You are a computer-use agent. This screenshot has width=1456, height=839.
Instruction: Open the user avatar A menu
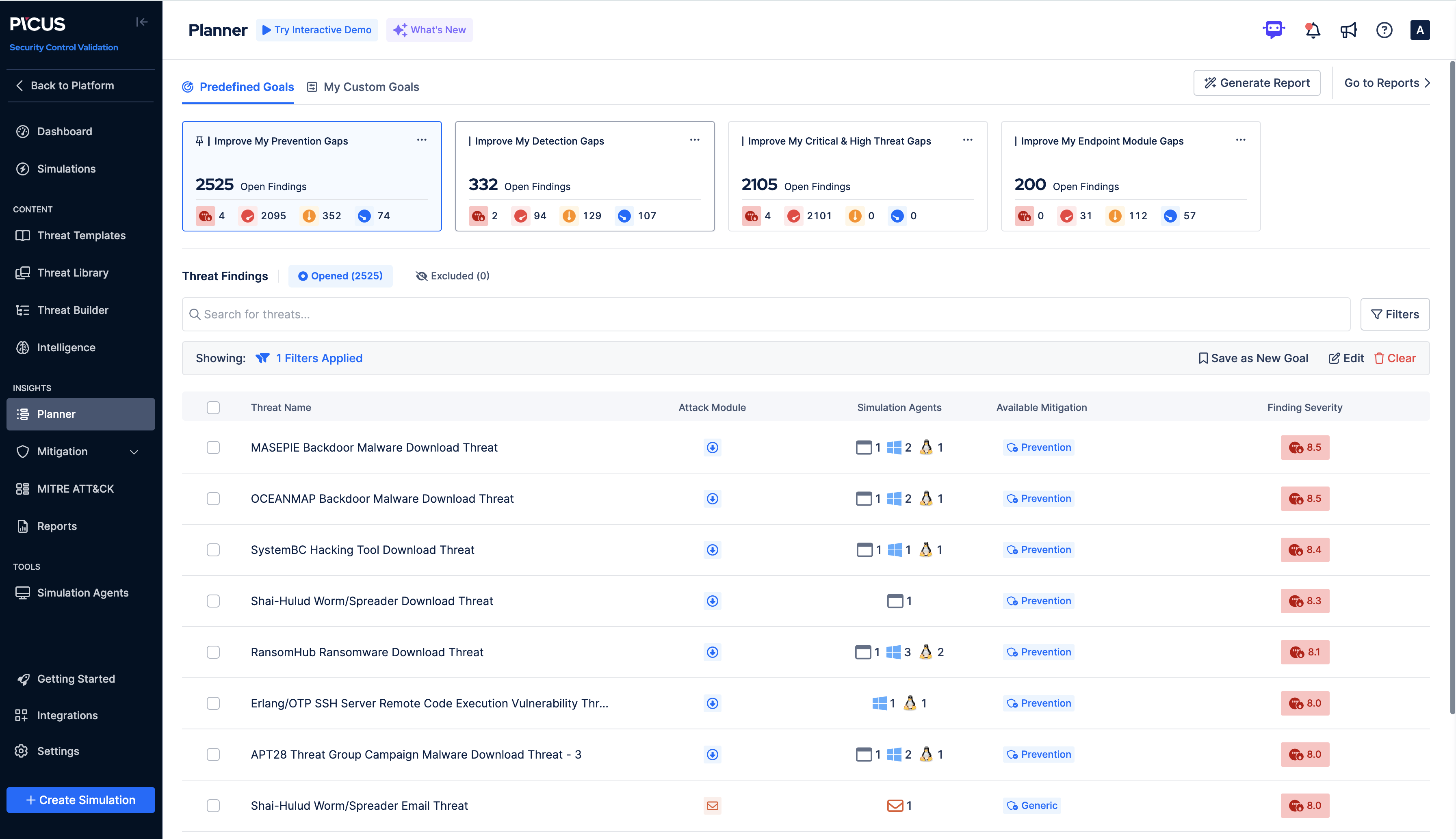pos(1420,30)
